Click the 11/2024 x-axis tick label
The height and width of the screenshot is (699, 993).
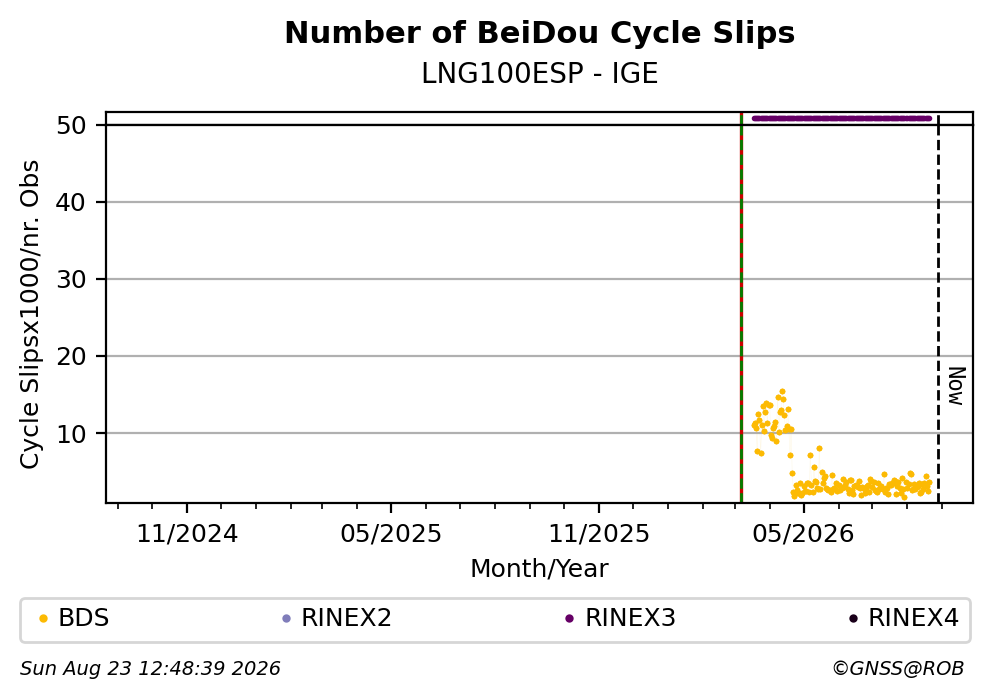187,534
